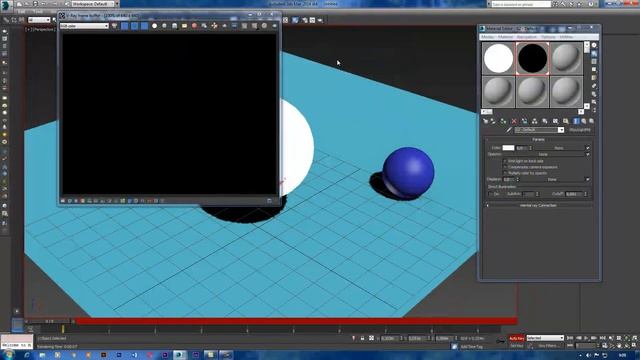Open Utilities menu in Material Editor

[x=566, y=37]
